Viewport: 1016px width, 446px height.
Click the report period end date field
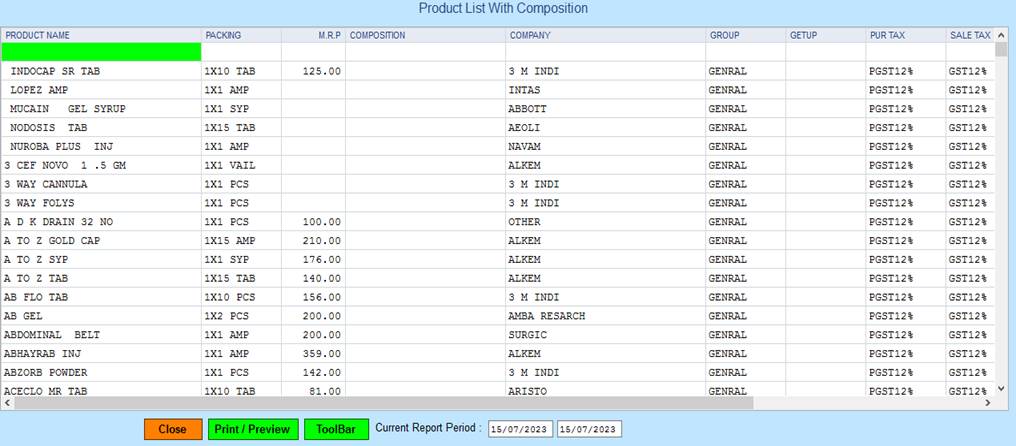[x=589, y=429]
